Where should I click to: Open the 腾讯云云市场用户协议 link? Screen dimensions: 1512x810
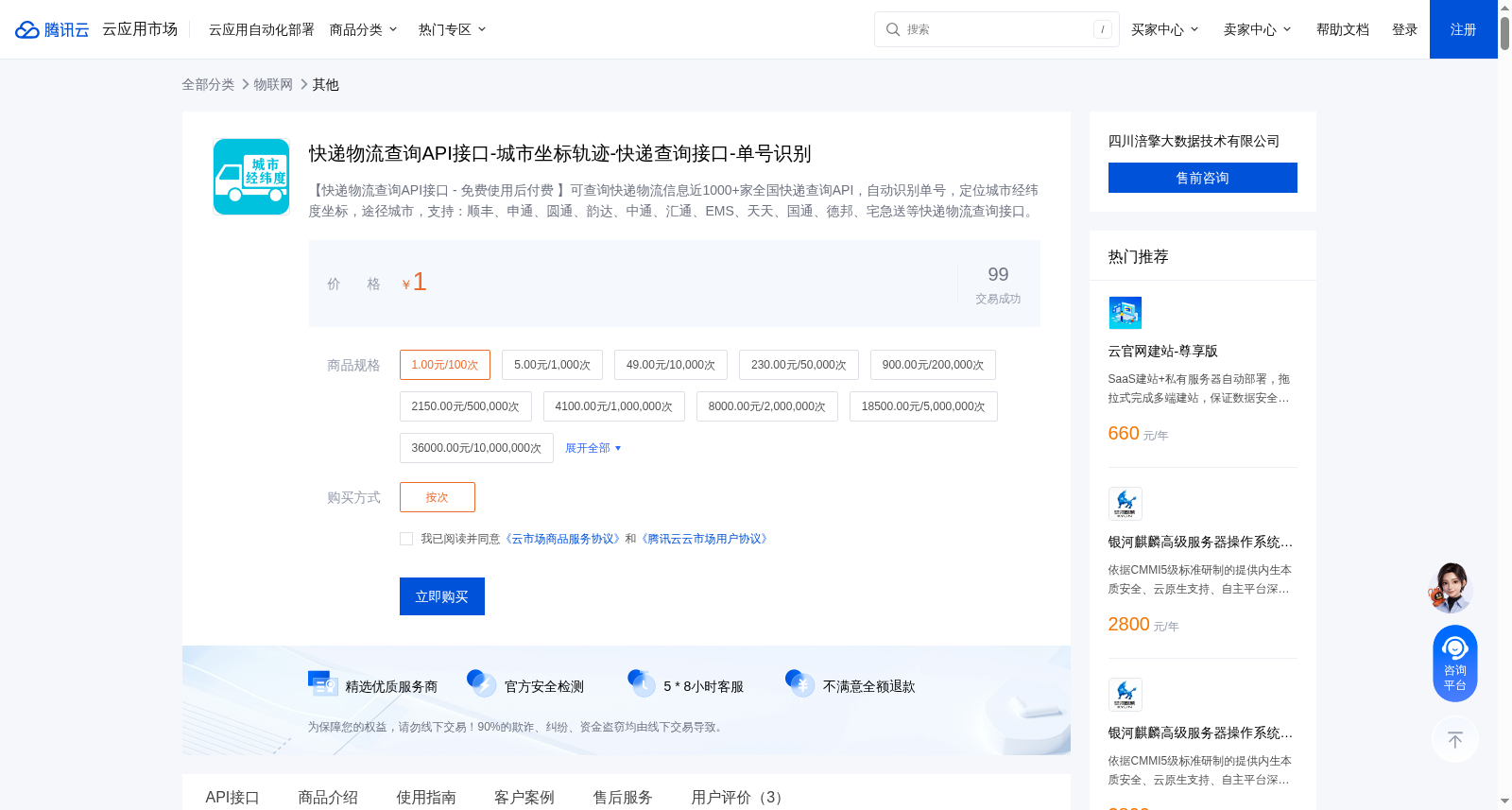(x=705, y=539)
